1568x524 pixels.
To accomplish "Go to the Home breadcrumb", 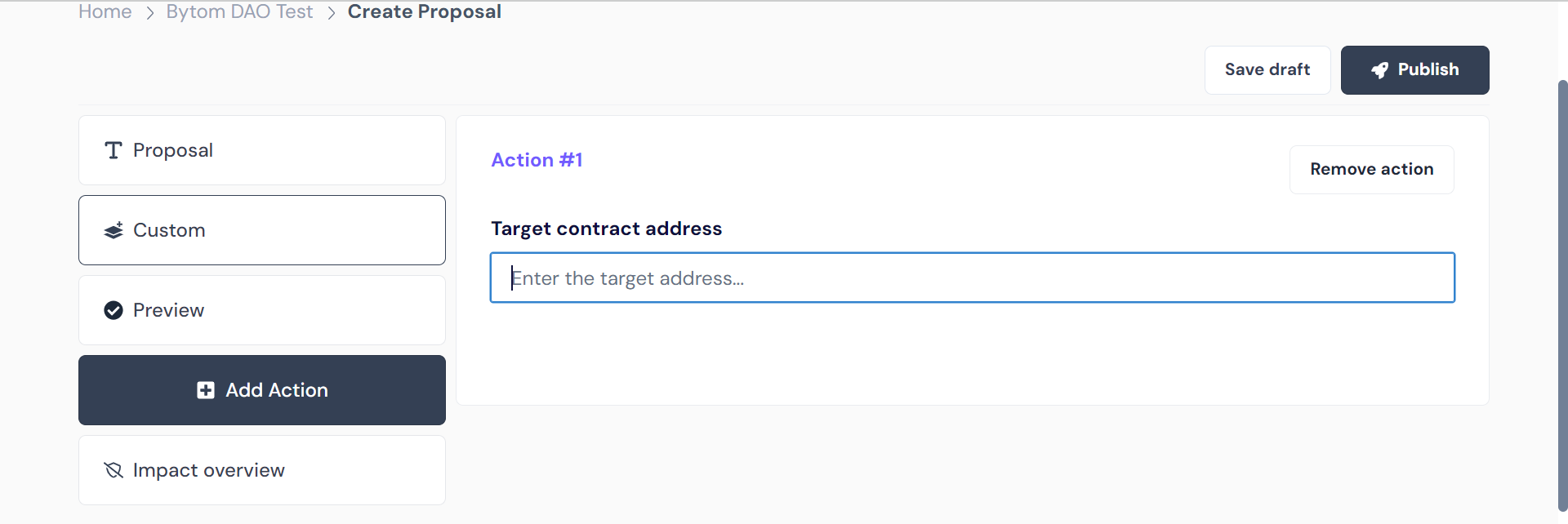I will [x=105, y=12].
